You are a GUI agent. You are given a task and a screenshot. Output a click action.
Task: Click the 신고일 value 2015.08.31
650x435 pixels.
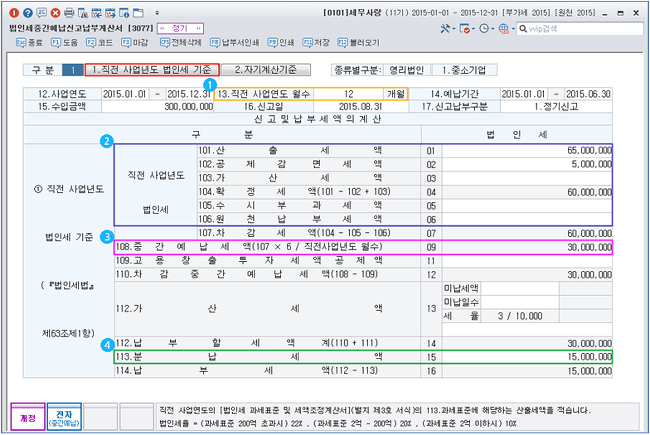pos(360,107)
